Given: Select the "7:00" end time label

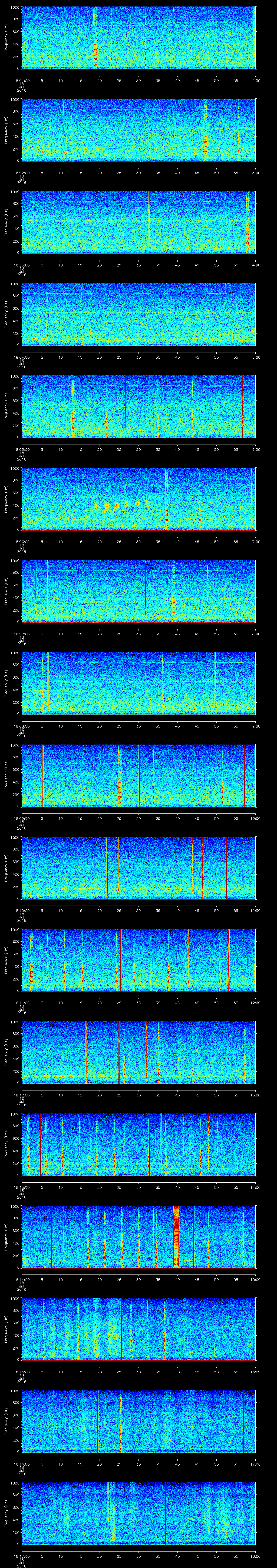Looking at the screenshot, I should tap(256, 542).
